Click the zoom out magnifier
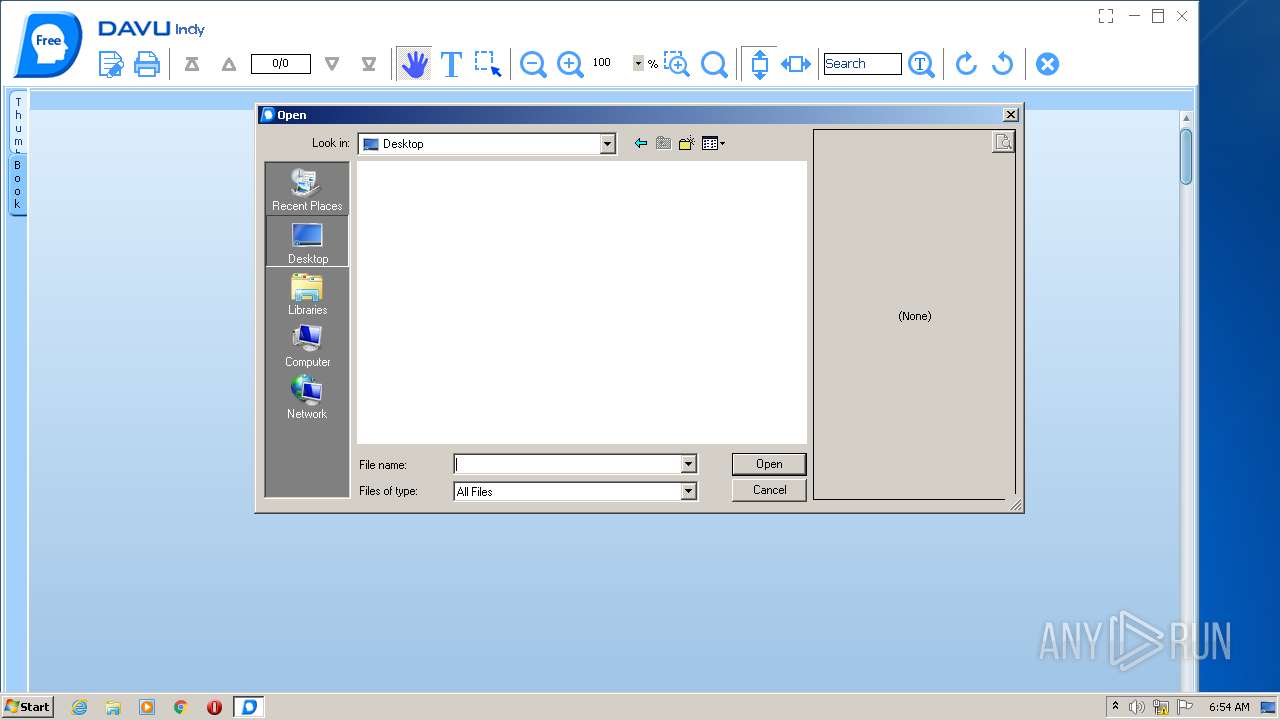The image size is (1280, 720). [x=533, y=64]
